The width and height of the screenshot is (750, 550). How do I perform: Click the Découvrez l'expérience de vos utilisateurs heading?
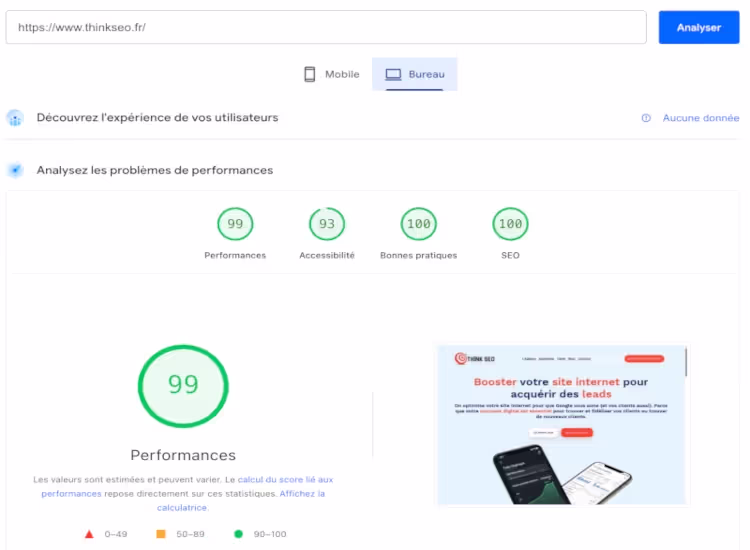(157, 118)
